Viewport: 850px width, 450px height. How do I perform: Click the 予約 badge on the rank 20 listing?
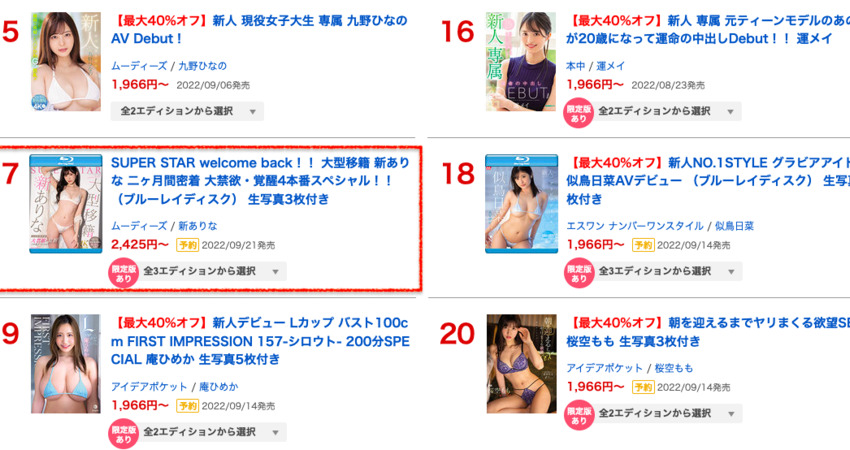click(x=643, y=387)
